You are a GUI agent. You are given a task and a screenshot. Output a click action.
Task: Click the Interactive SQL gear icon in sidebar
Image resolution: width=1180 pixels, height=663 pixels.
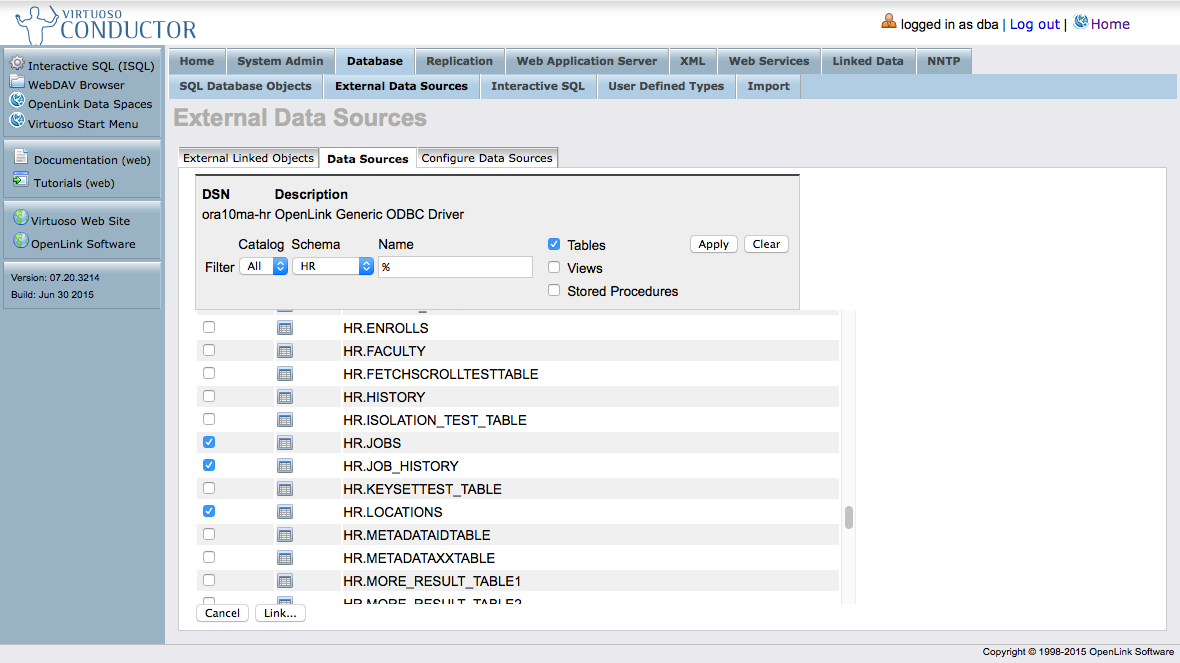point(17,64)
